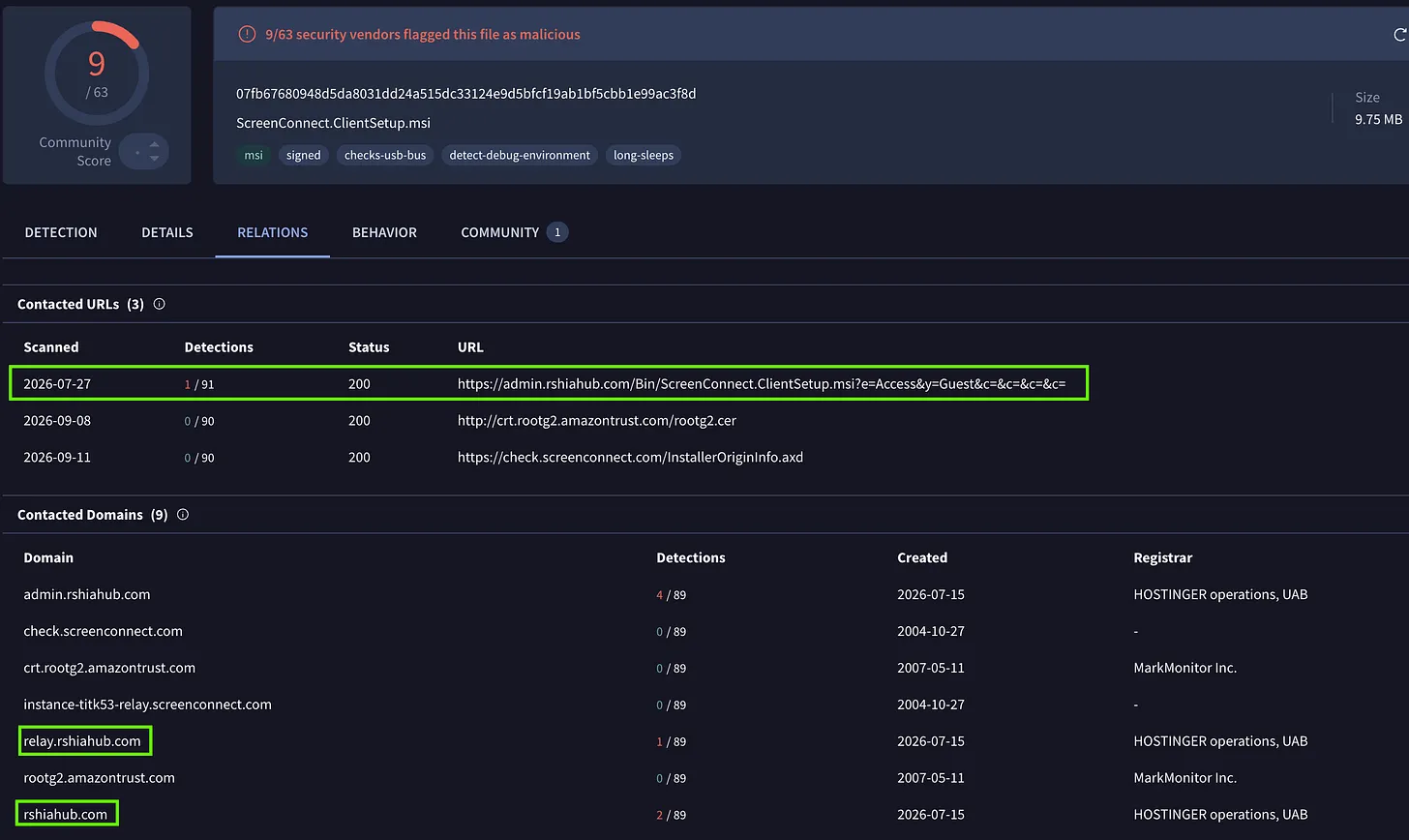Open the crt.rootg2.amazontrust.com rootg2.cer URL

(x=597, y=421)
